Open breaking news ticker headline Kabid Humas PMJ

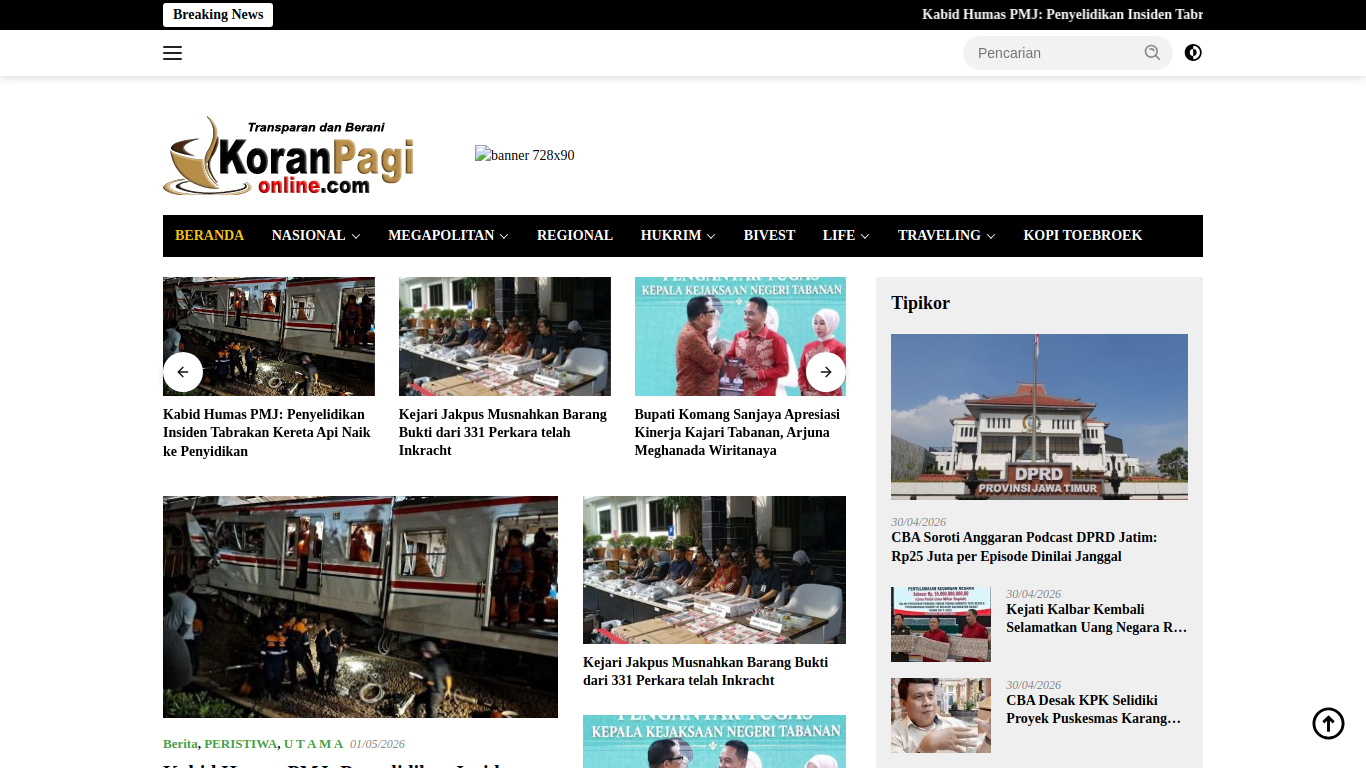1062,15
